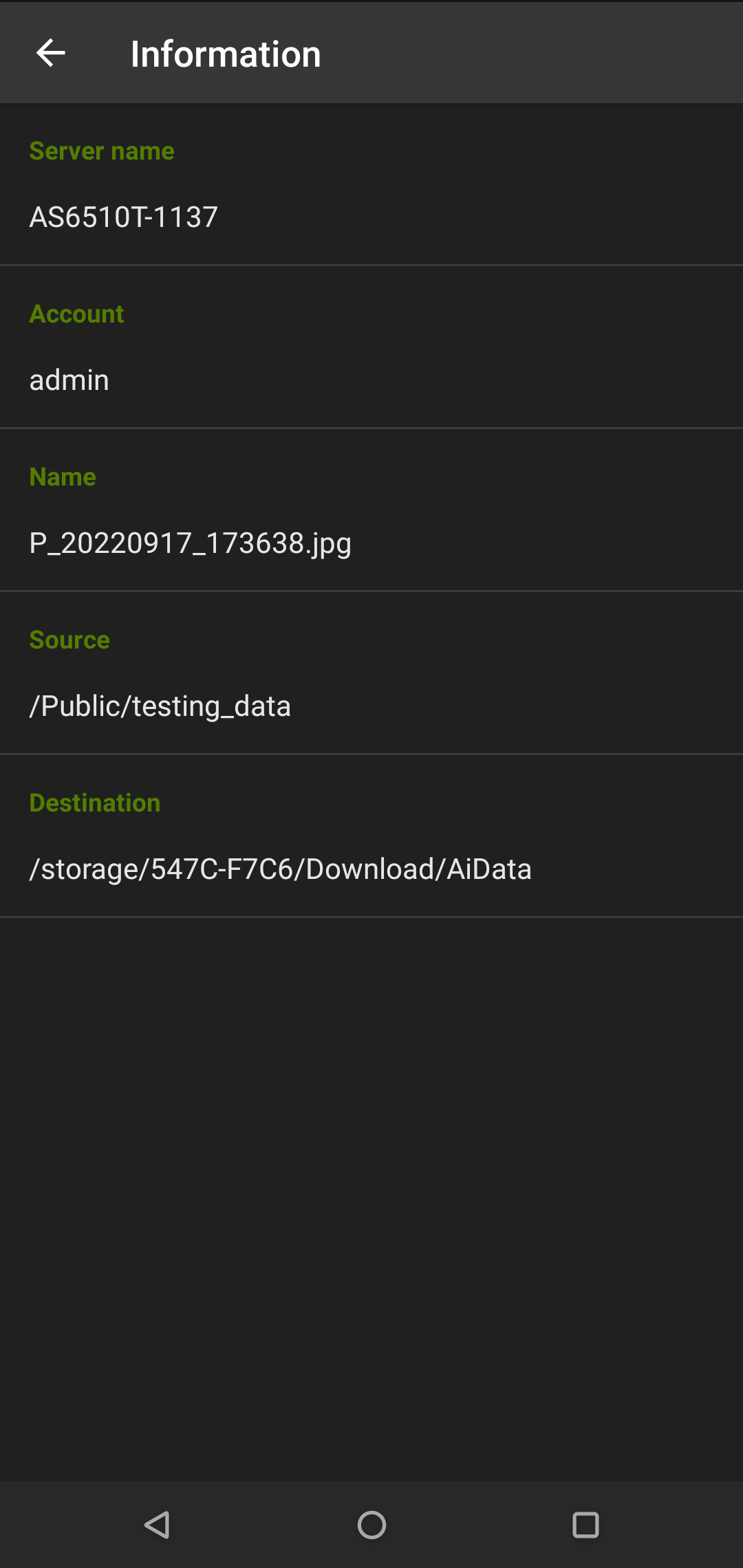This screenshot has height=1568, width=743.
Task: Tap the AS6510T-1137 server name value
Action: coord(124,217)
